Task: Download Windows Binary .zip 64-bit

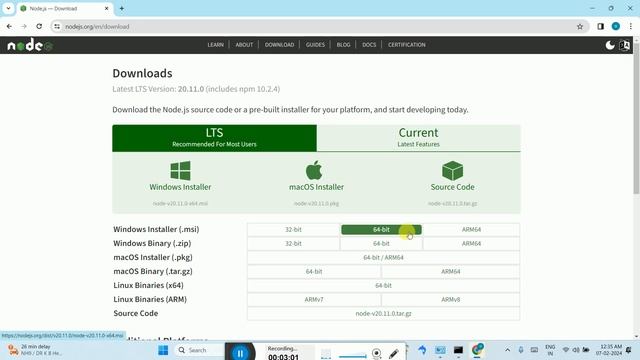Action: (381, 244)
